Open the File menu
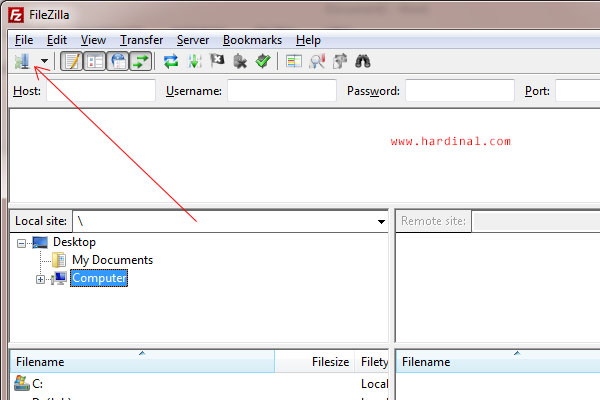The width and height of the screenshot is (600, 400). (x=24, y=40)
